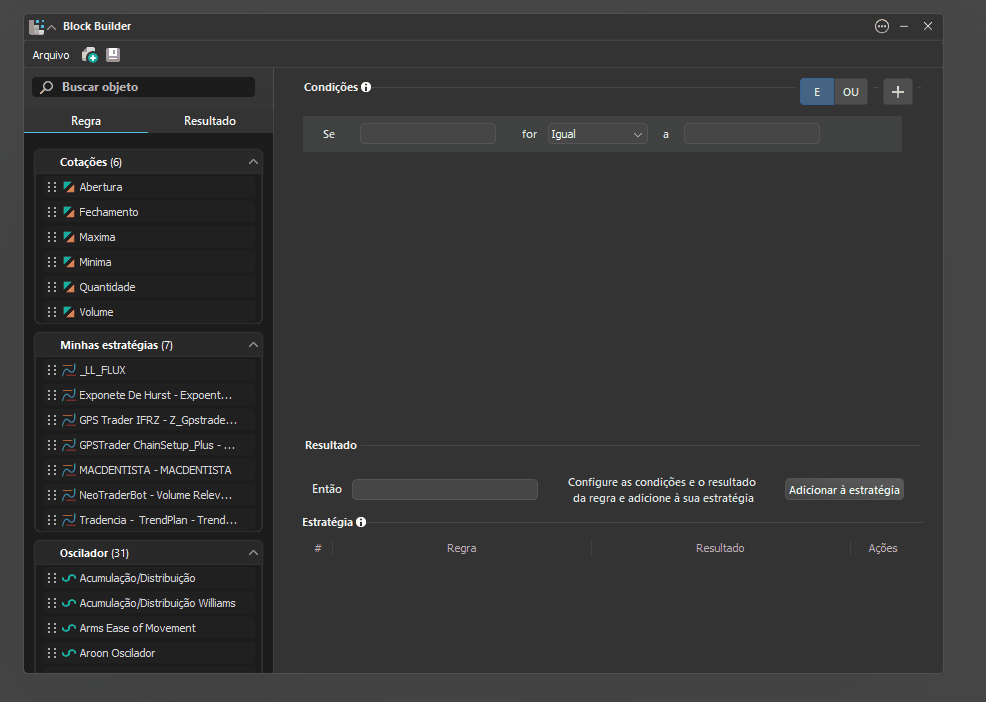The width and height of the screenshot is (986, 702).
Task: Grab the drag handle of Tradencia TrendPlan
Action: (x=52, y=520)
